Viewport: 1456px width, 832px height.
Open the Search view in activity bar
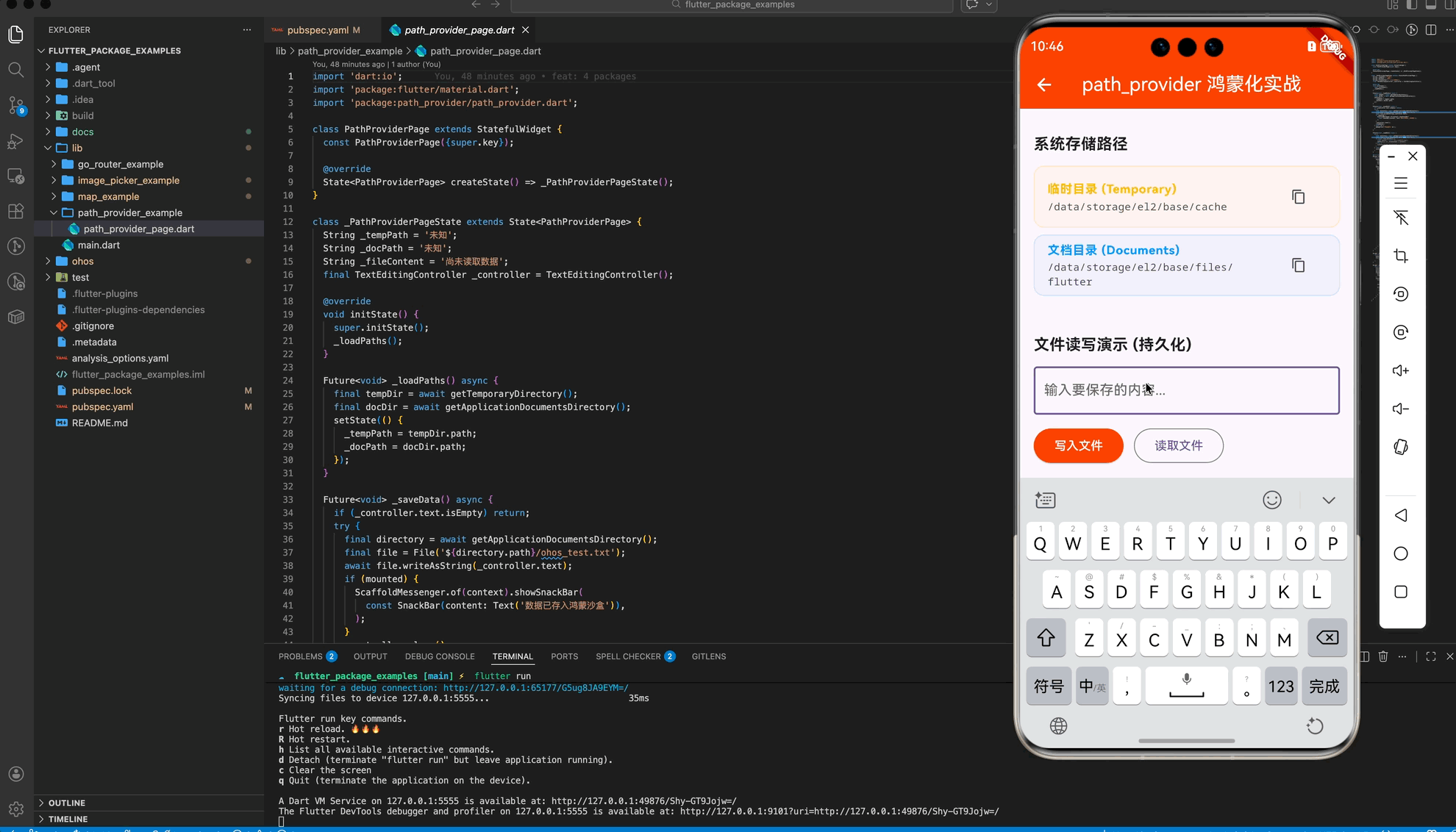click(x=16, y=70)
